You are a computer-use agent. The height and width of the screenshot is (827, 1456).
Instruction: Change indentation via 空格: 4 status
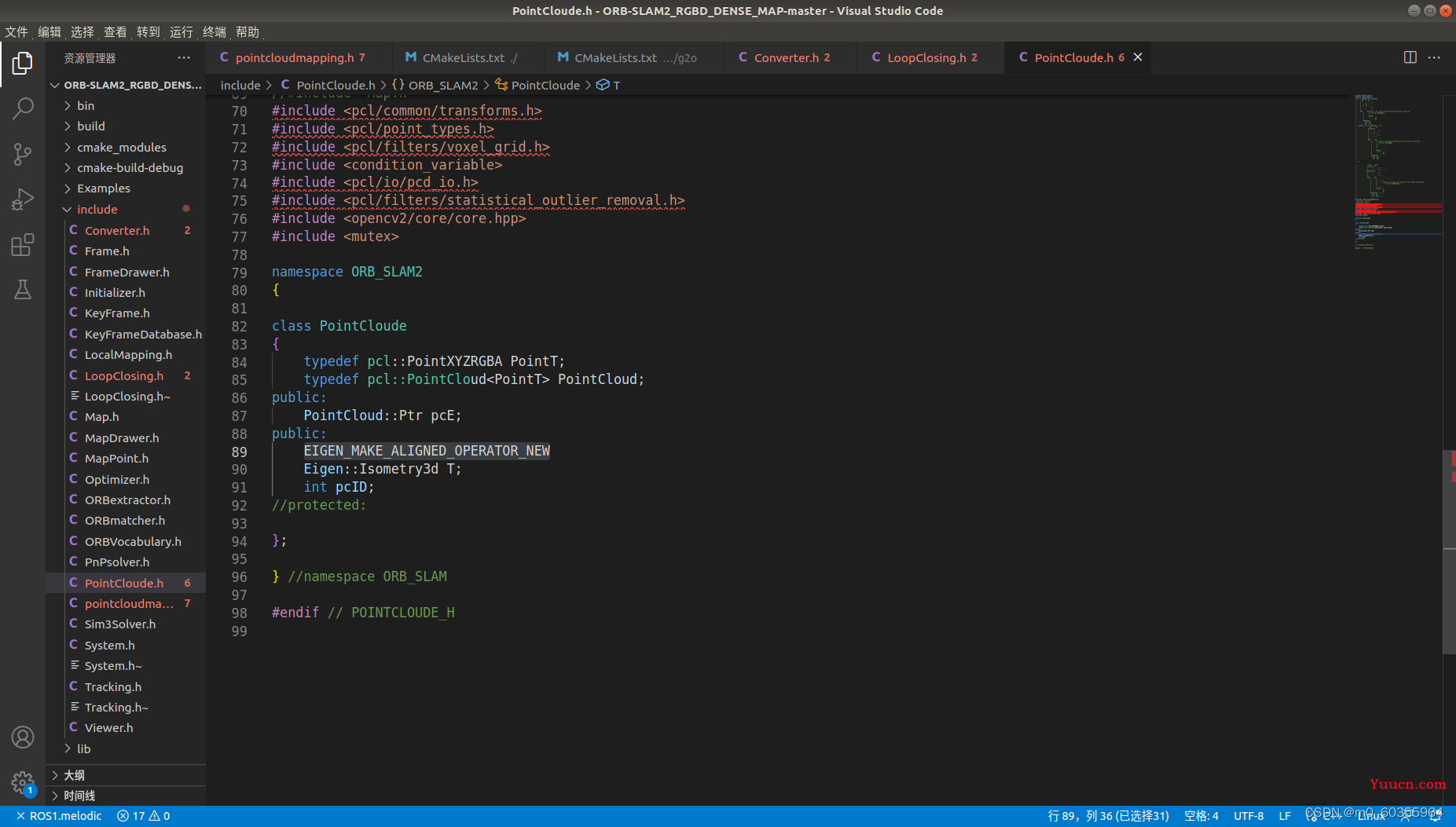(x=1201, y=816)
